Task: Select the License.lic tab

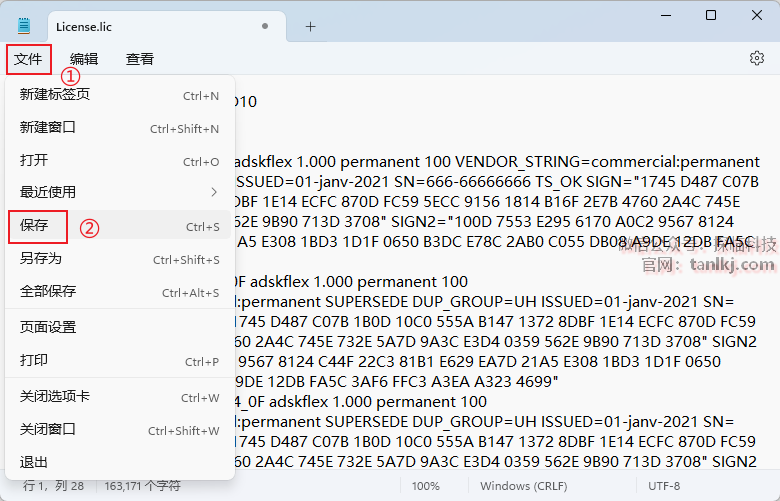Action: point(167,26)
